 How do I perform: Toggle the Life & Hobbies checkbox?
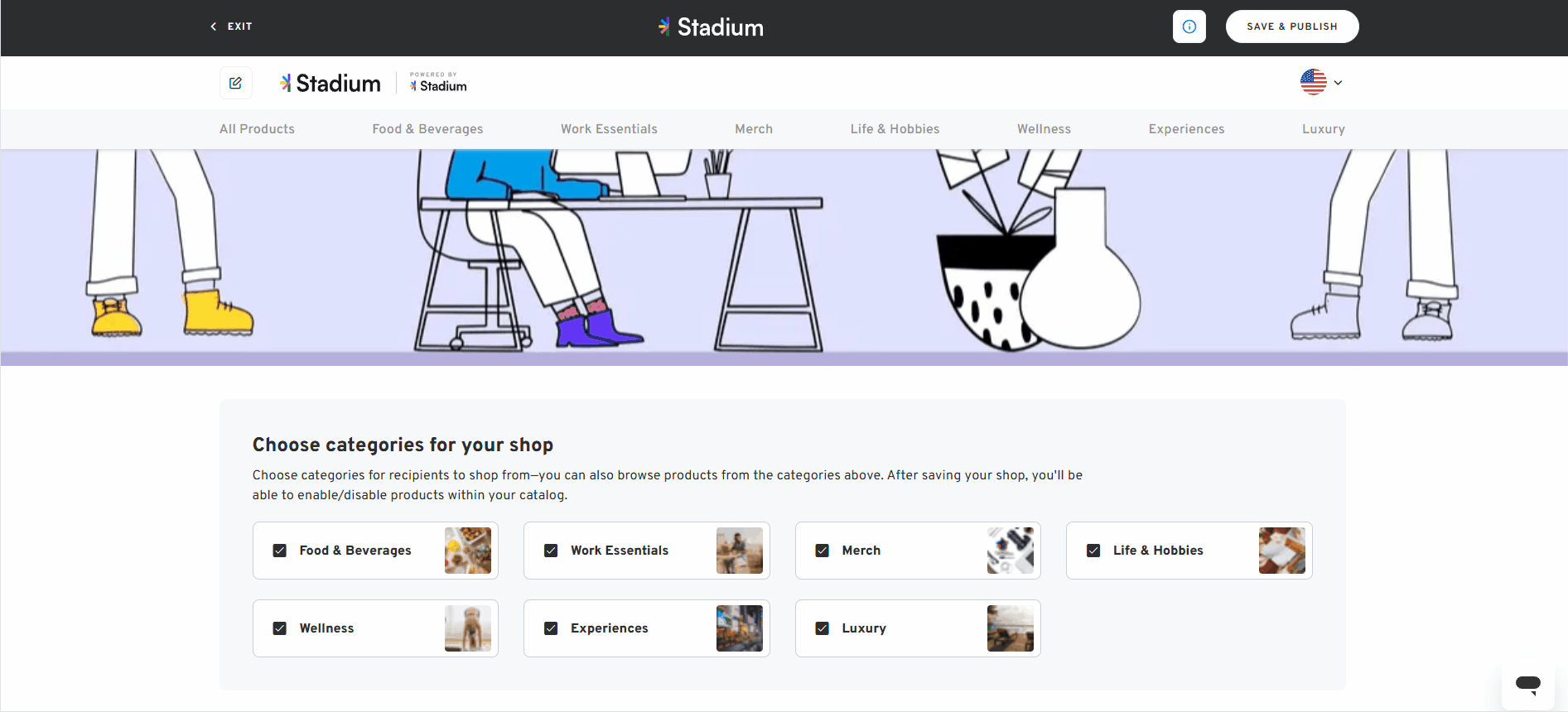tap(1093, 551)
